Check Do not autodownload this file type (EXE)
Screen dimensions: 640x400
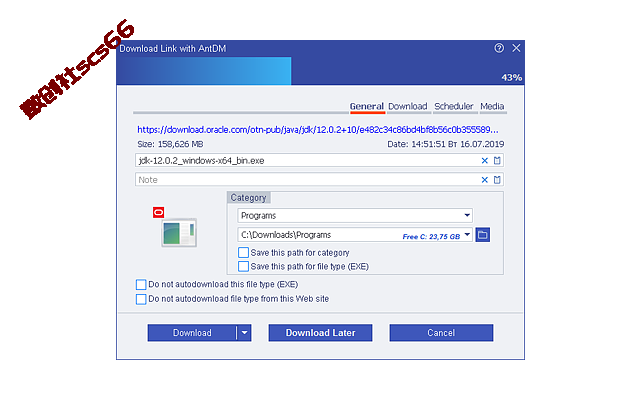pyautogui.click(x=141, y=284)
